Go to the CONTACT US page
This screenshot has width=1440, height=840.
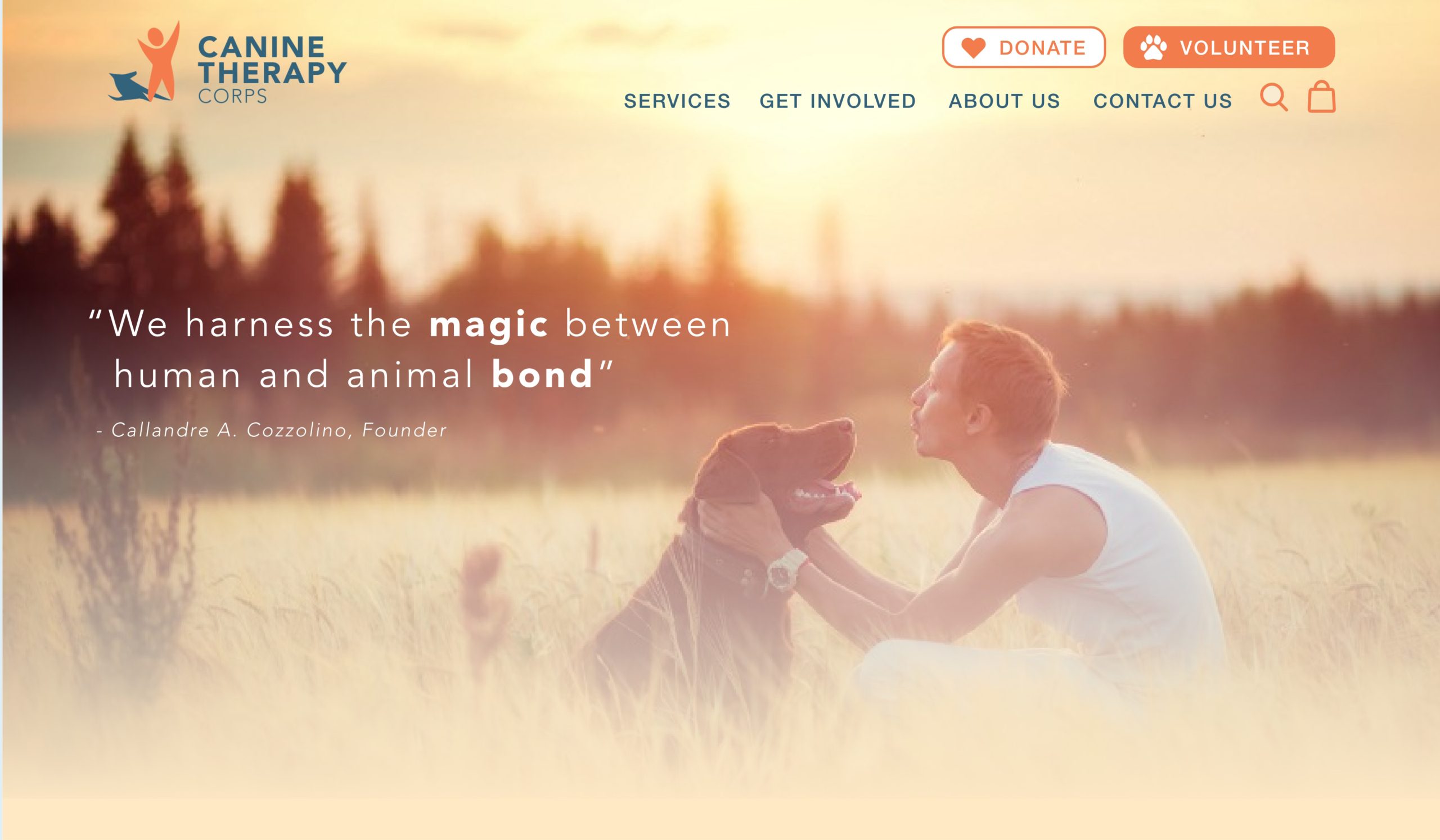[x=1163, y=101]
